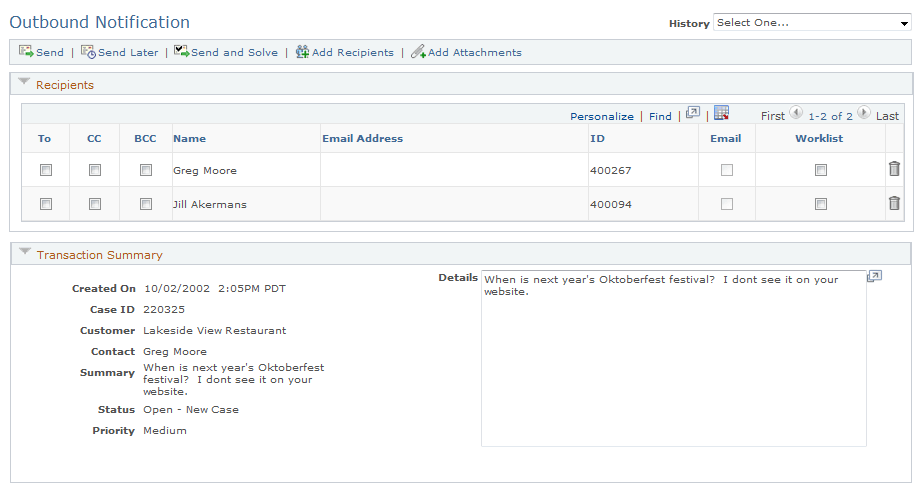Click the Send and Solve link
The image size is (921, 488).
(234, 52)
